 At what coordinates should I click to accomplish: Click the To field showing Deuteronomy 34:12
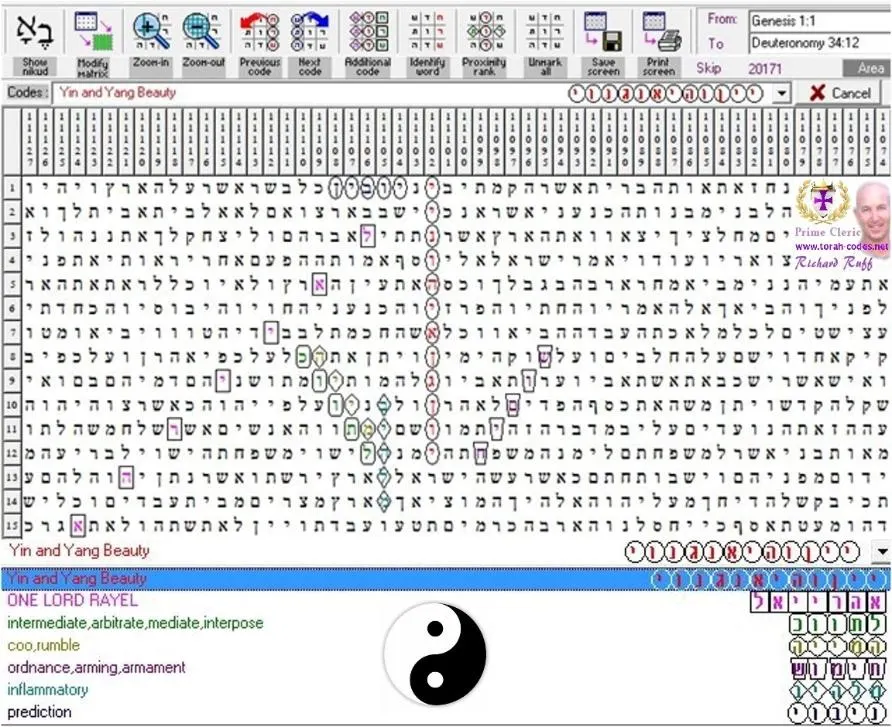coord(820,43)
